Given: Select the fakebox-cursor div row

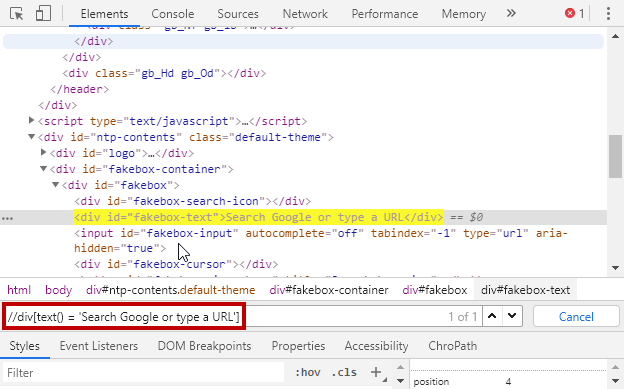Looking at the screenshot, I should [x=176, y=264].
